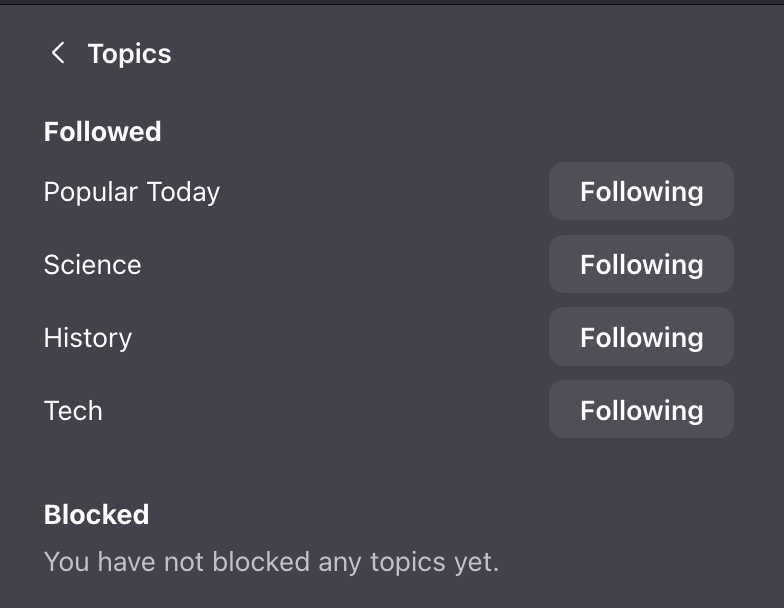The width and height of the screenshot is (784, 608).
Task: Select the Popular Today topic label
Action: click(131, 192)
